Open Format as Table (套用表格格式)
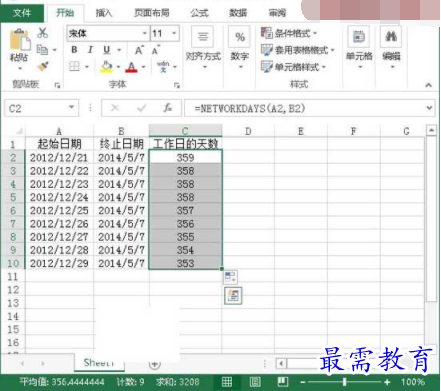The width and height of the screenshot is (441, 391). (x=297, y=50)
